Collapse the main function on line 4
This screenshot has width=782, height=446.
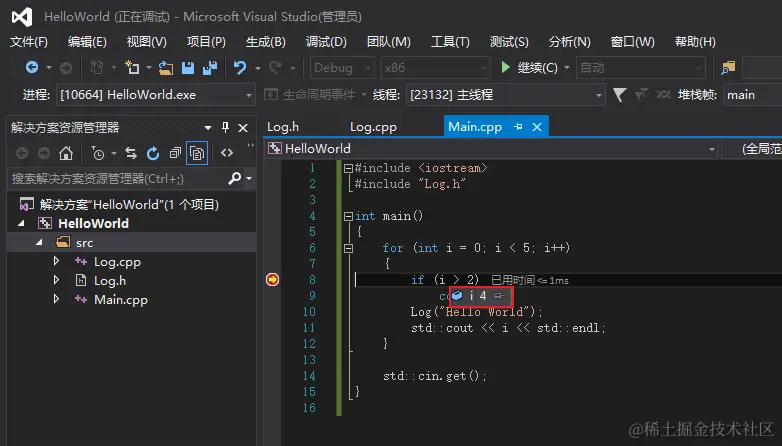[x=349, y=216]
